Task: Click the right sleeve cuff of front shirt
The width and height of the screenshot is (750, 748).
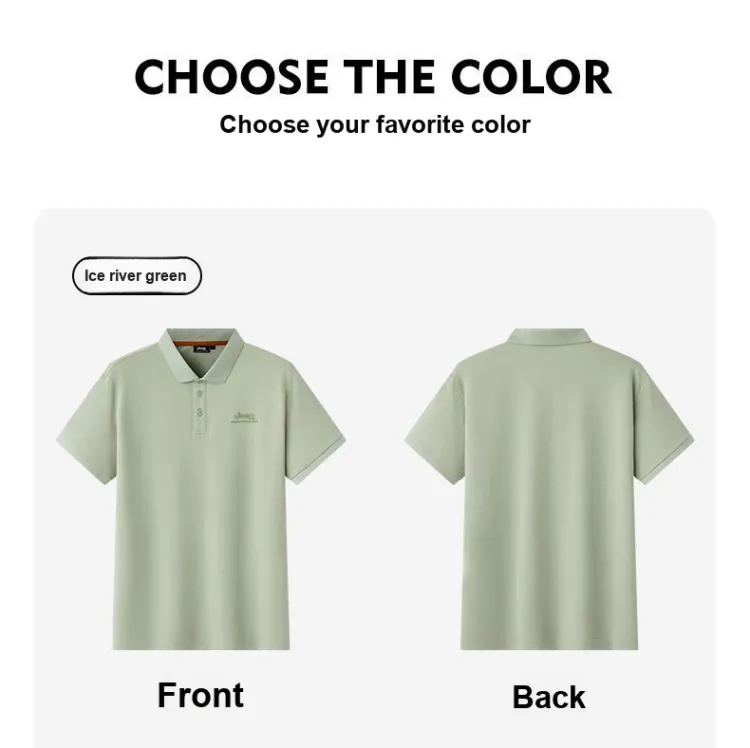Action: point(318,460)
